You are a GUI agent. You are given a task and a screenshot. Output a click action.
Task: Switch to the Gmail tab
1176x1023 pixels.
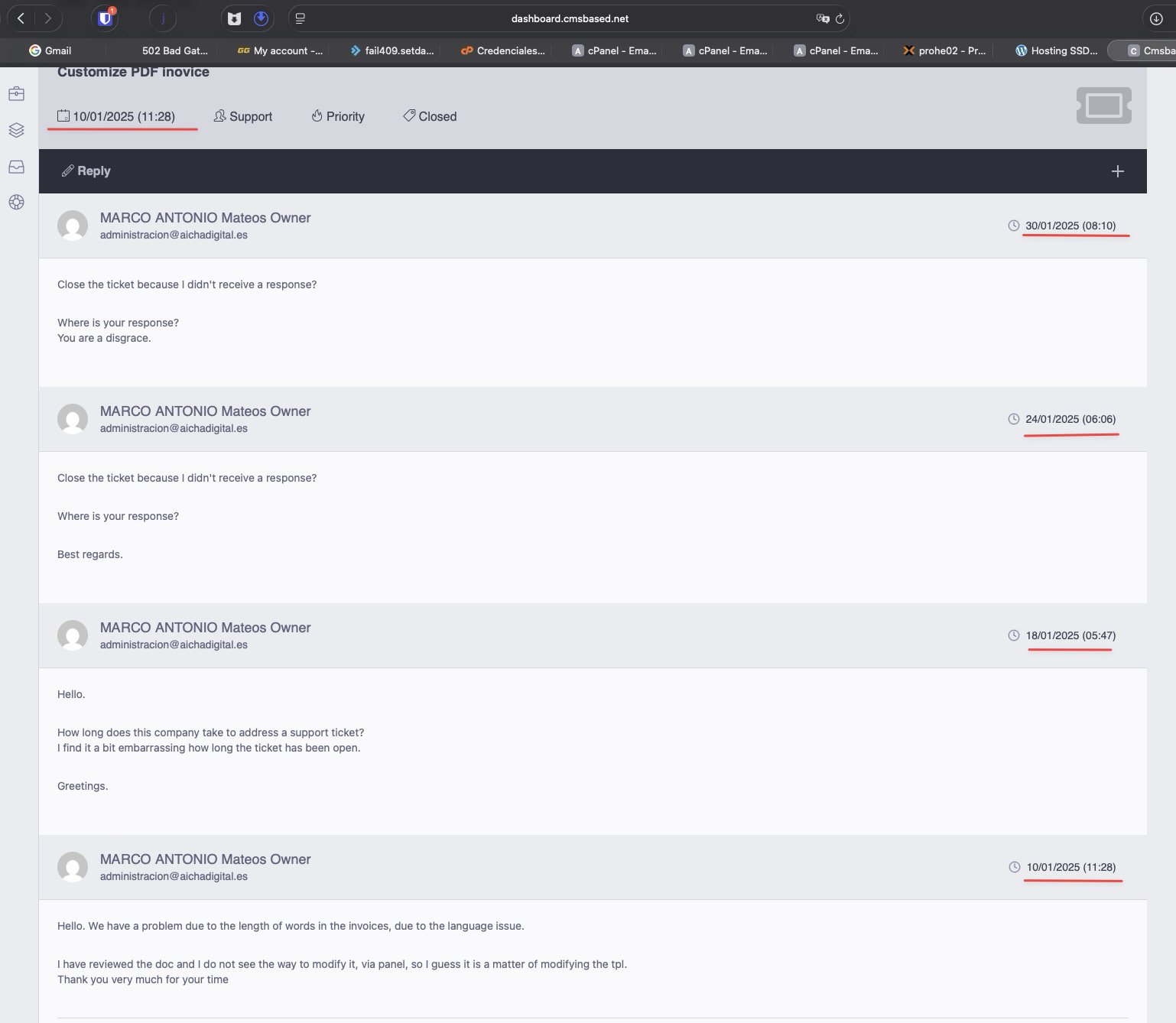point(50,50)
